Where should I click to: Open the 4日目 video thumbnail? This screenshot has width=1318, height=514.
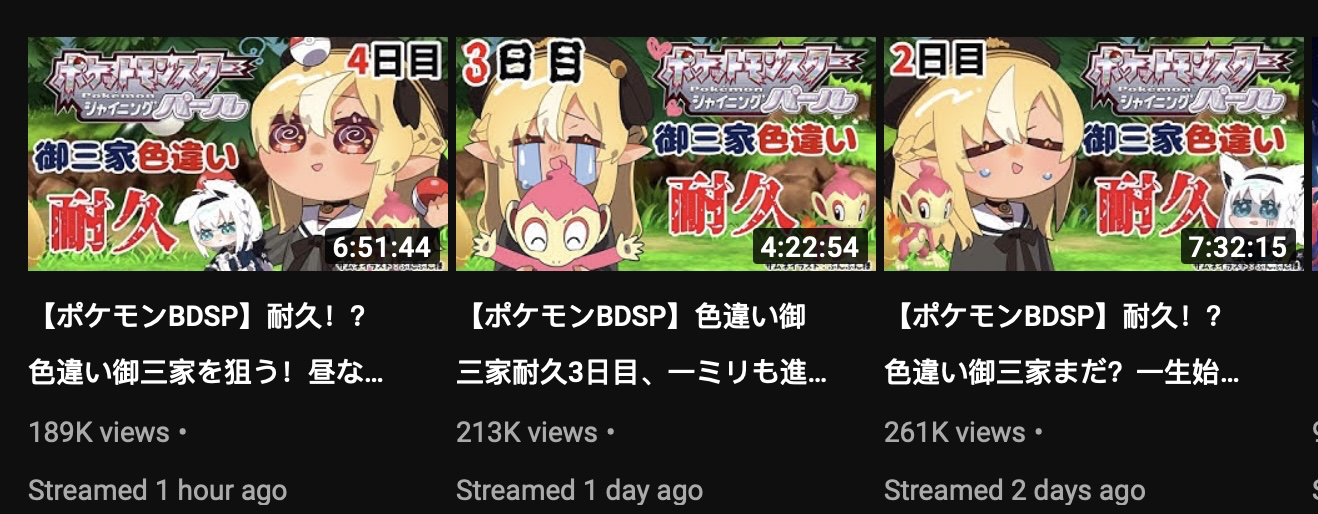click(x=238, y=154)
